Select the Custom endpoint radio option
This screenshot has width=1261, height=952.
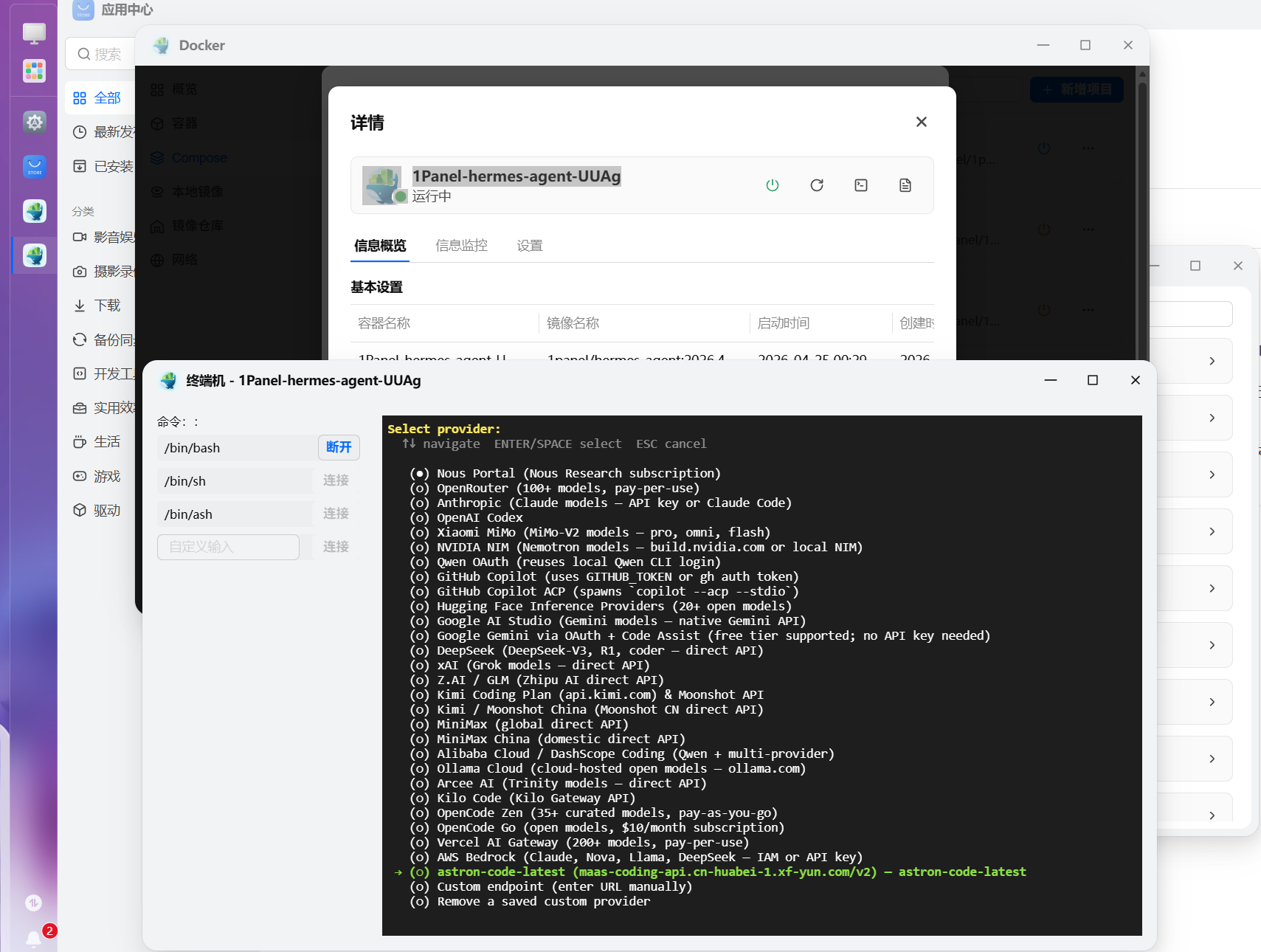(x=420, y=887)
